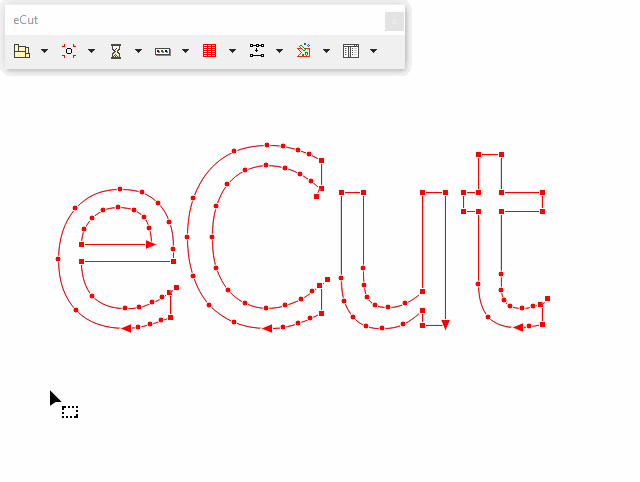Expand dropdown arrow next to LED strip icon
Screen dimensions: 640x482
[185, 51]
